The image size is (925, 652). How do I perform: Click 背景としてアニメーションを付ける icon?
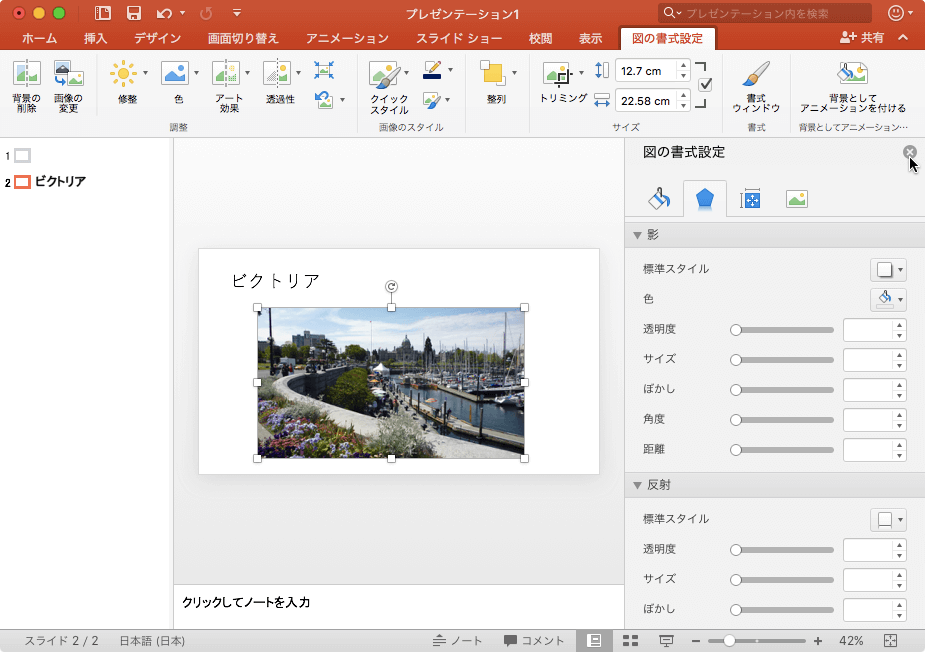(852, 84)
